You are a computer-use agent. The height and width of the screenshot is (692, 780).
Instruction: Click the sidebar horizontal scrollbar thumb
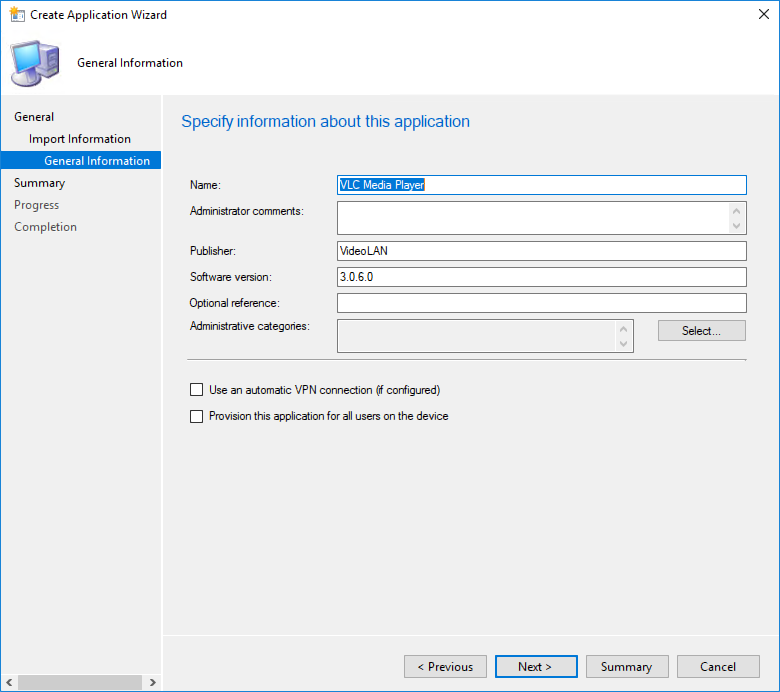[x=80, y=682]
